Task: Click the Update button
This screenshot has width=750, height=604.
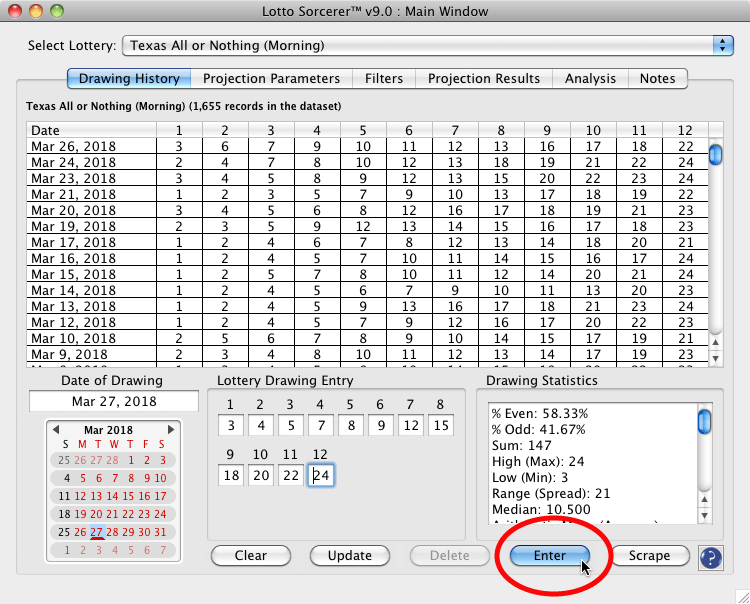Action: pos(350,556)
